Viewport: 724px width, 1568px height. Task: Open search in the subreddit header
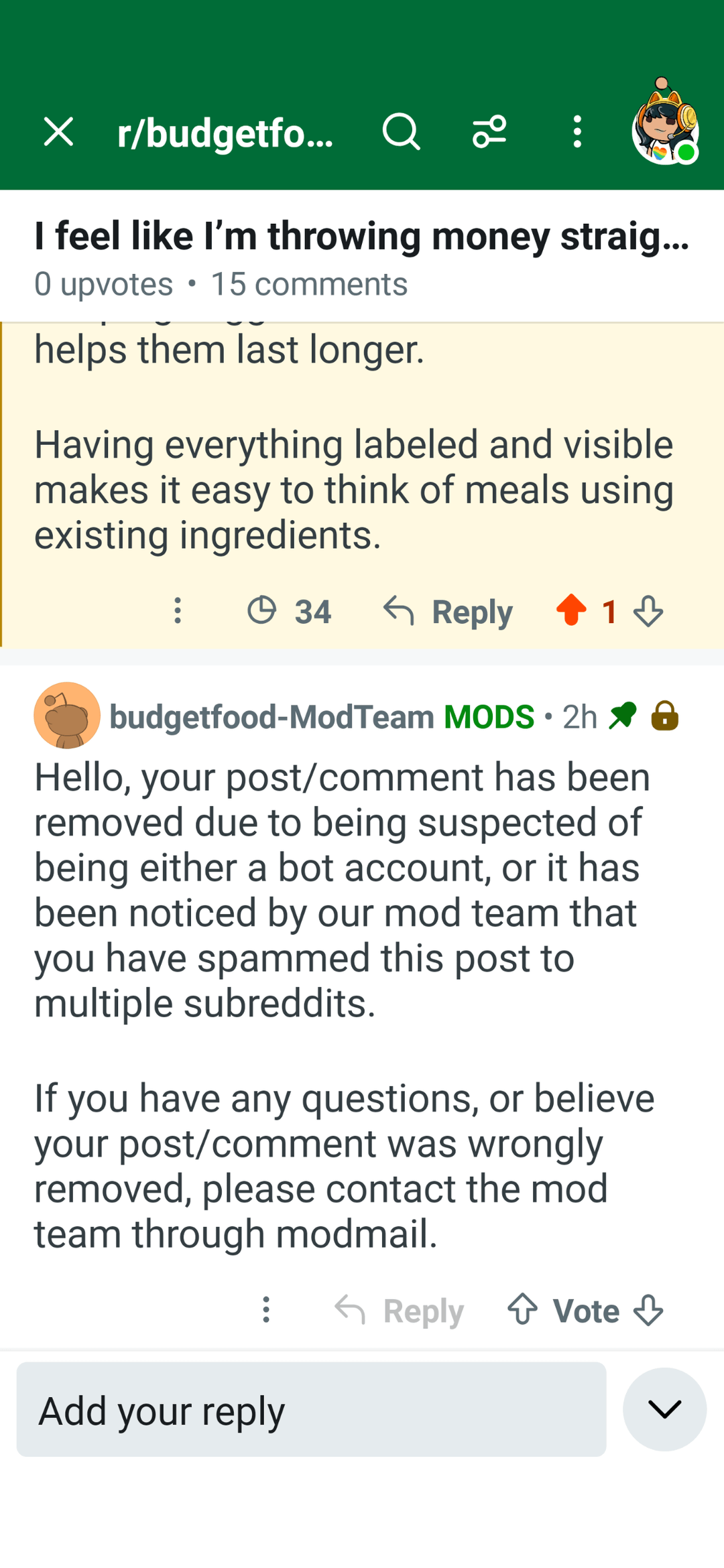pos(401,131)
